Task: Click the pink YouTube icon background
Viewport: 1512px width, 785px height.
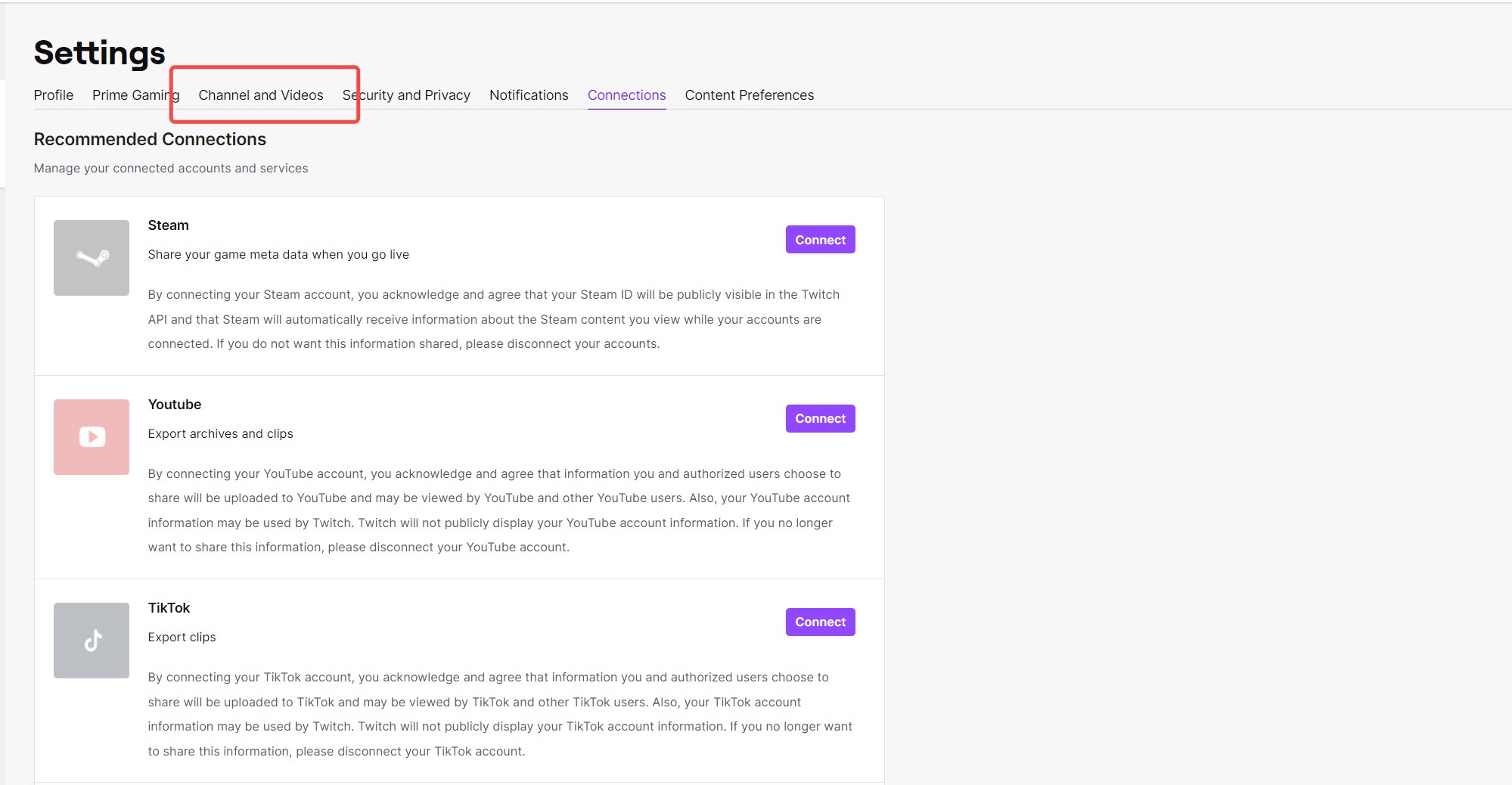Action: tap(91, 436)
